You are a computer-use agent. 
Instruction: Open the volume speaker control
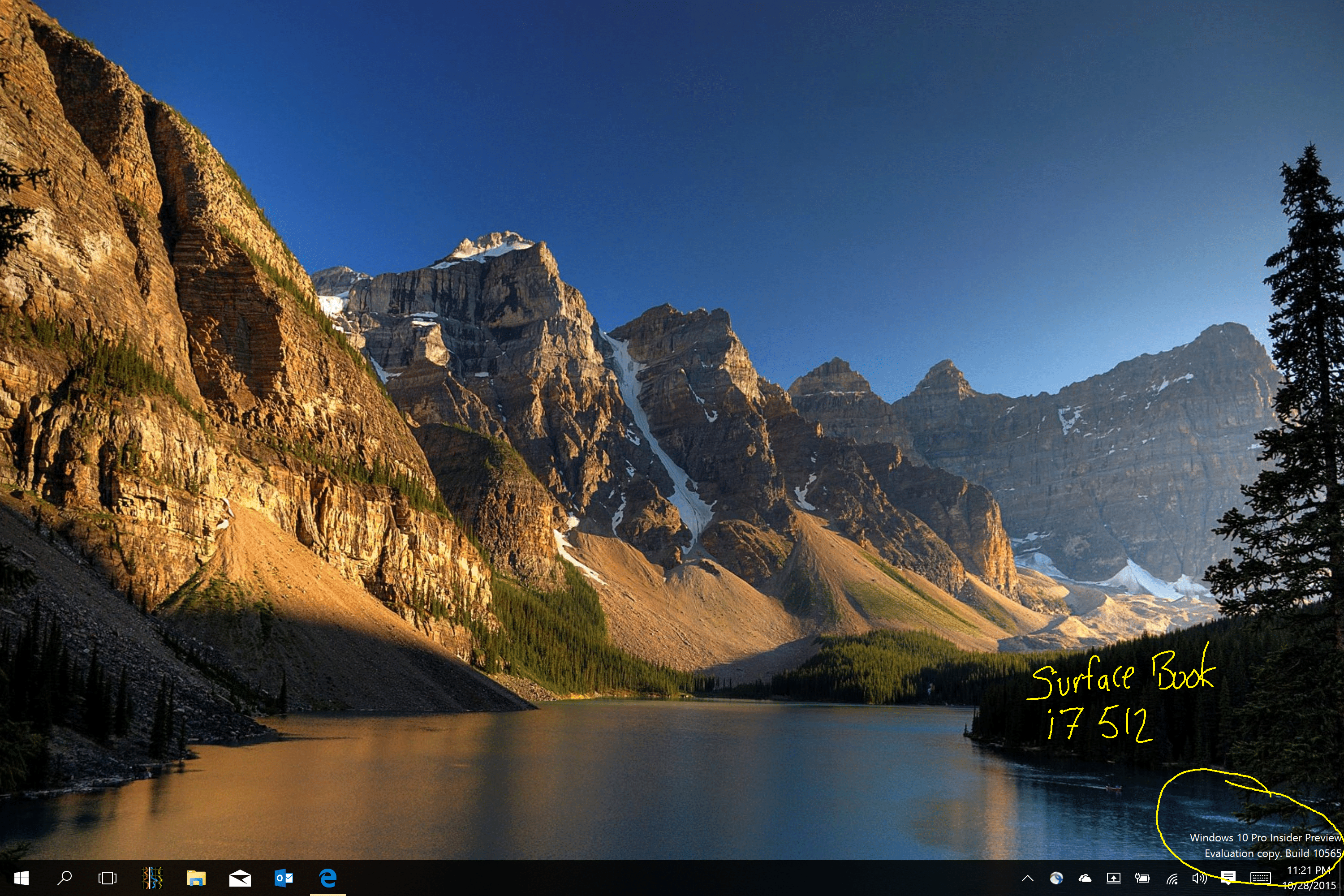point(1199,878)
